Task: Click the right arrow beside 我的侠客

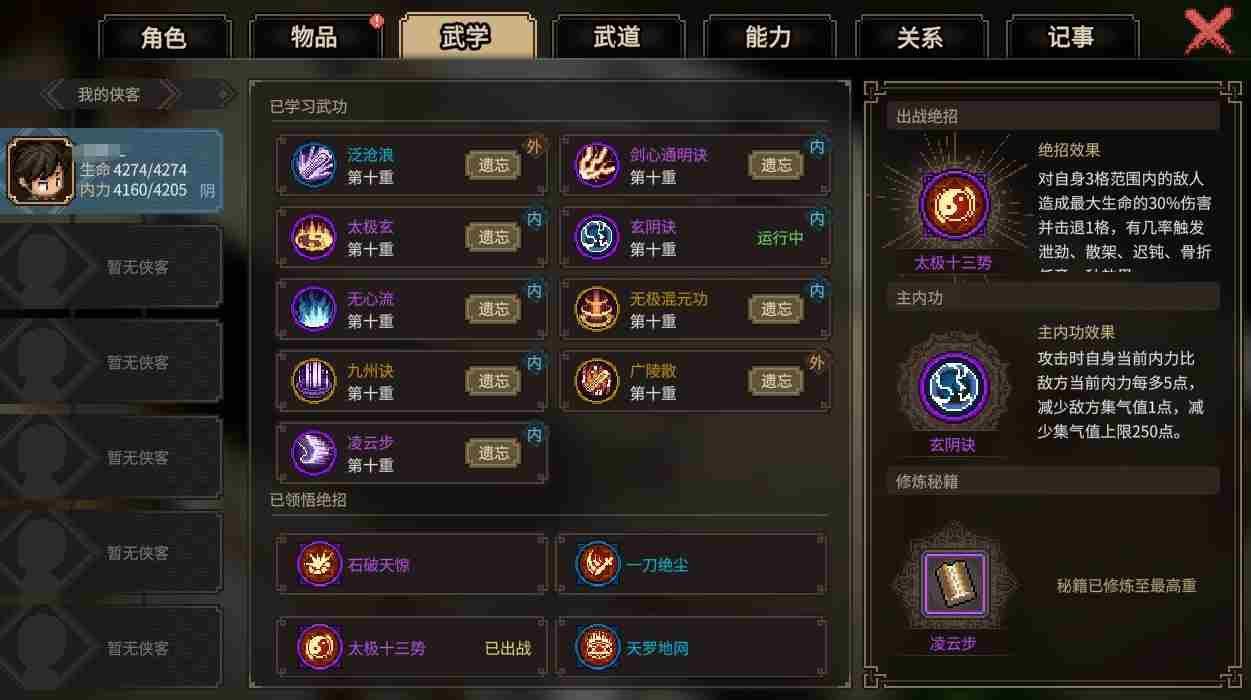Action: click(x=168, y=95)
